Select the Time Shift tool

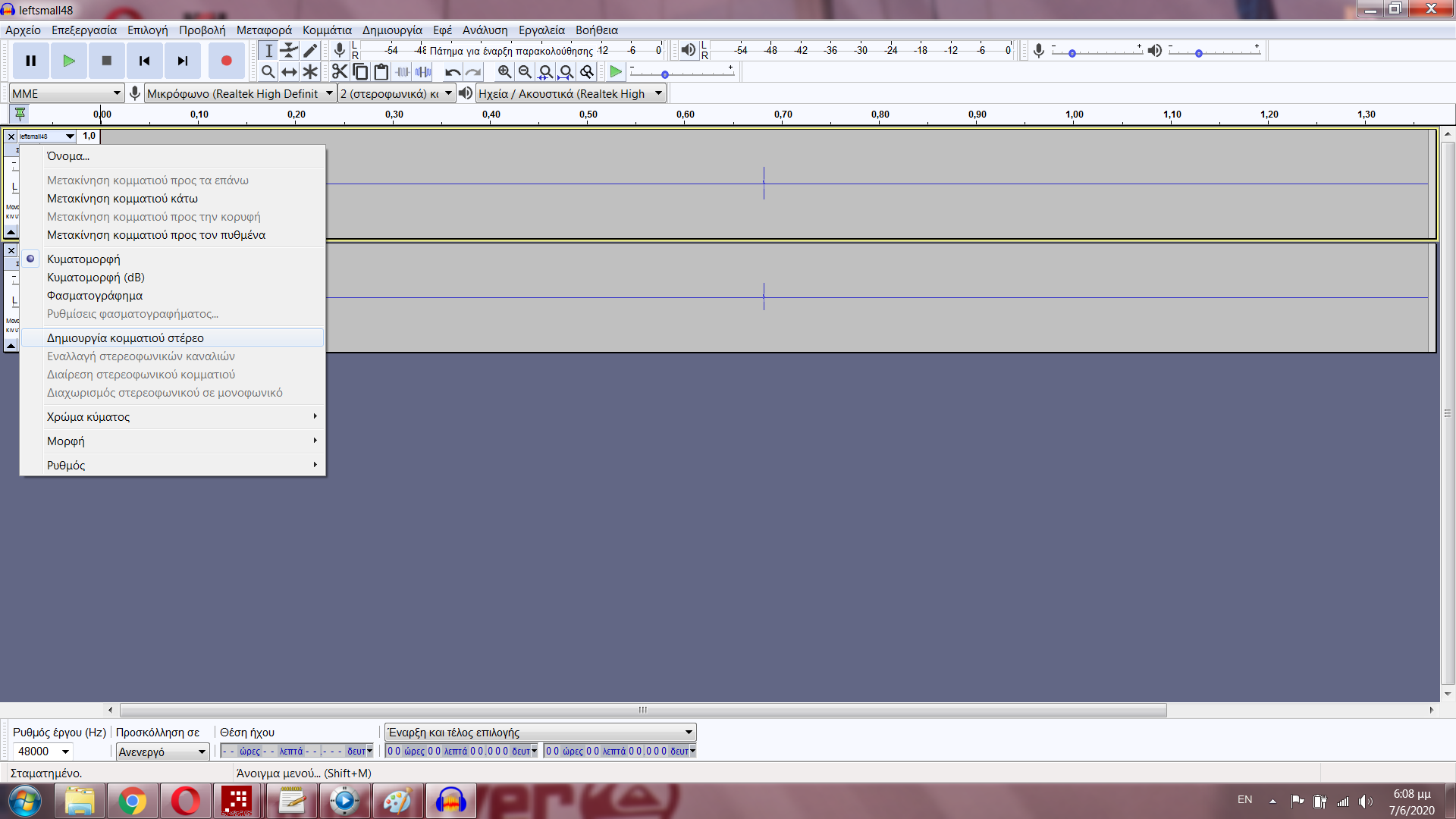289,72
